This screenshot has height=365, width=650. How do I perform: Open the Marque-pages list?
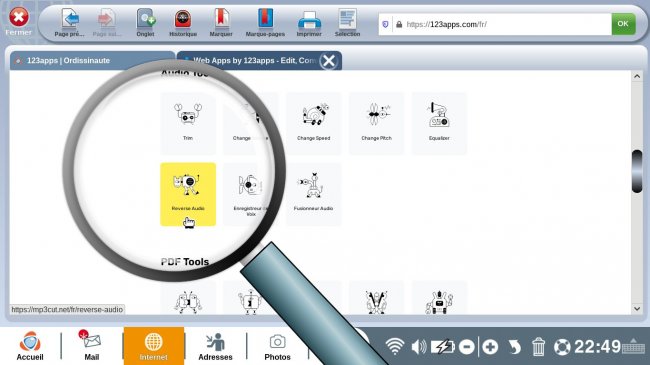point(265,23)
